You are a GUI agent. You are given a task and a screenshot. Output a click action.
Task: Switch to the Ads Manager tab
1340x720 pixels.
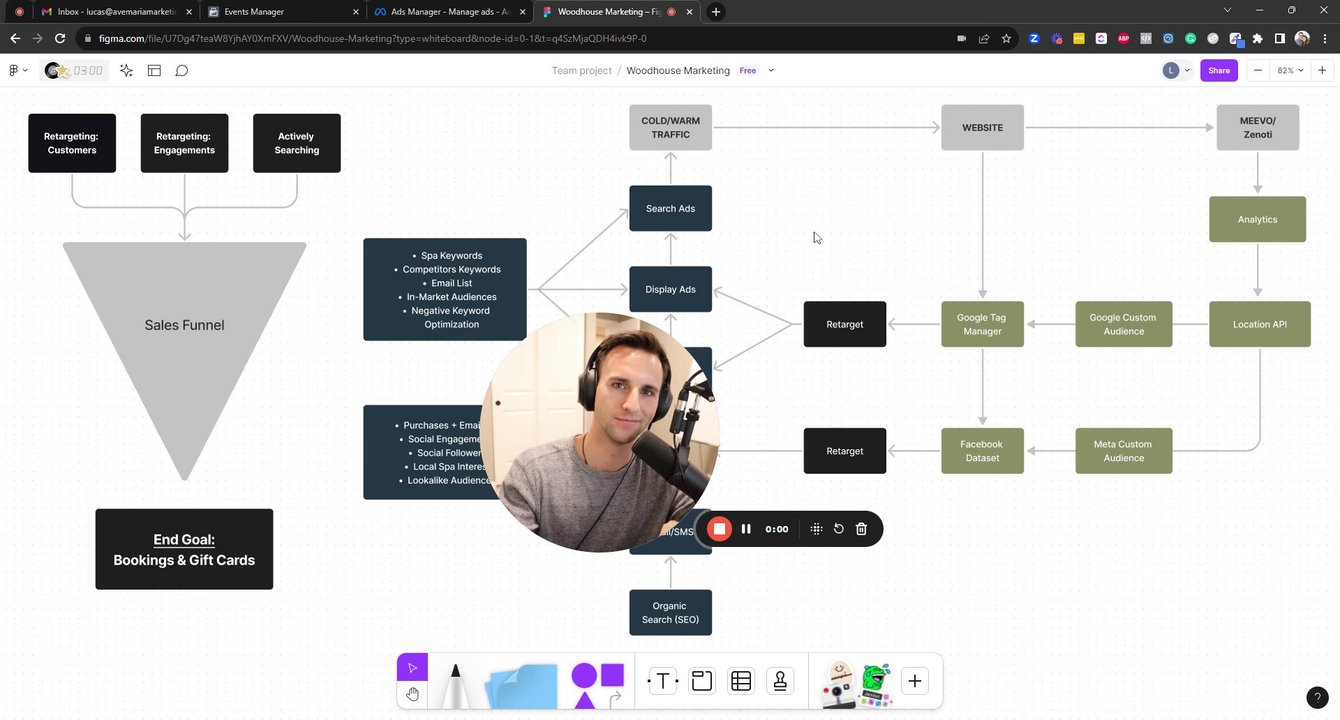click(x=448, y=12)
